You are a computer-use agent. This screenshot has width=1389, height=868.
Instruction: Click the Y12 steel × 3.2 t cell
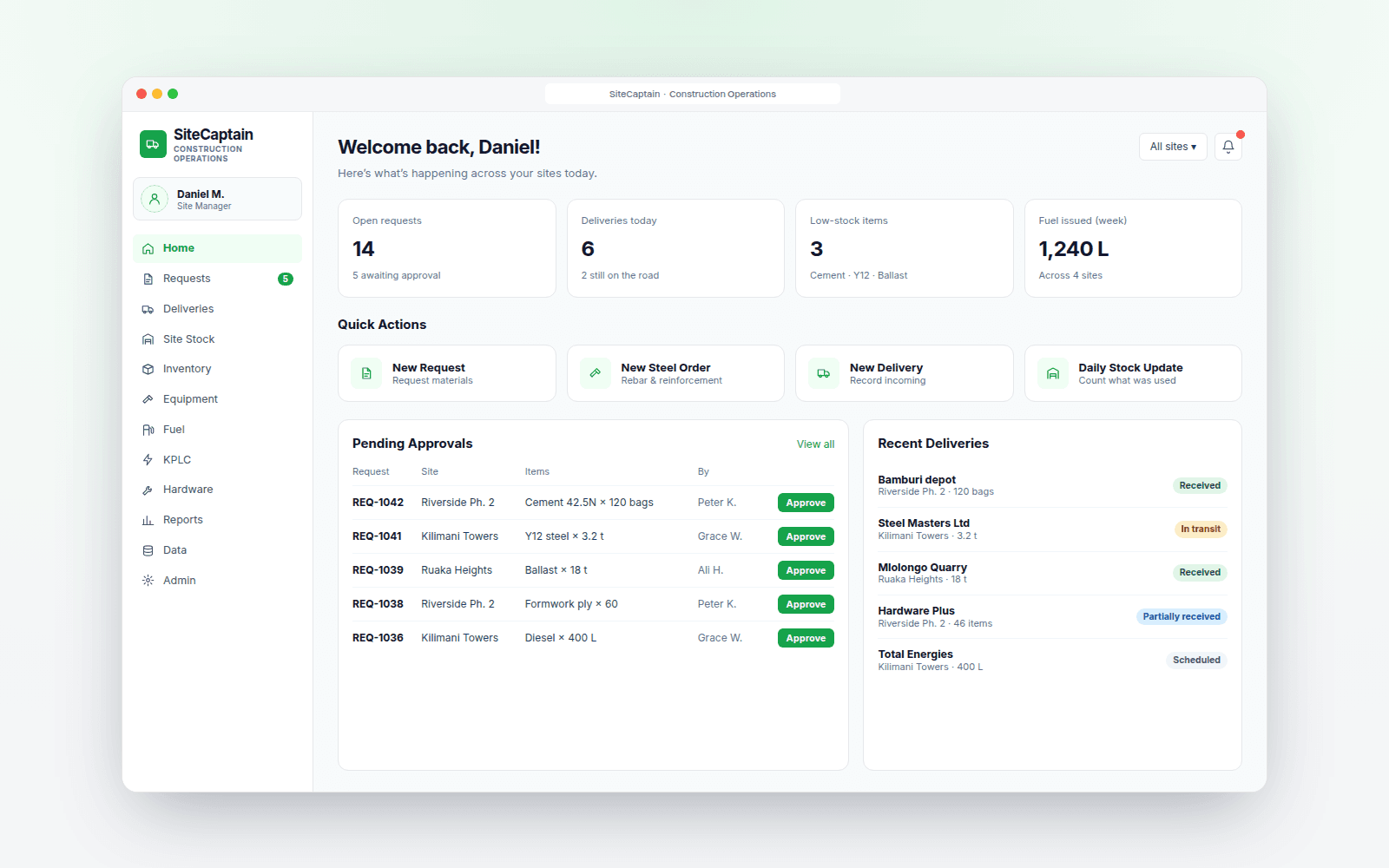click(564, 536)
